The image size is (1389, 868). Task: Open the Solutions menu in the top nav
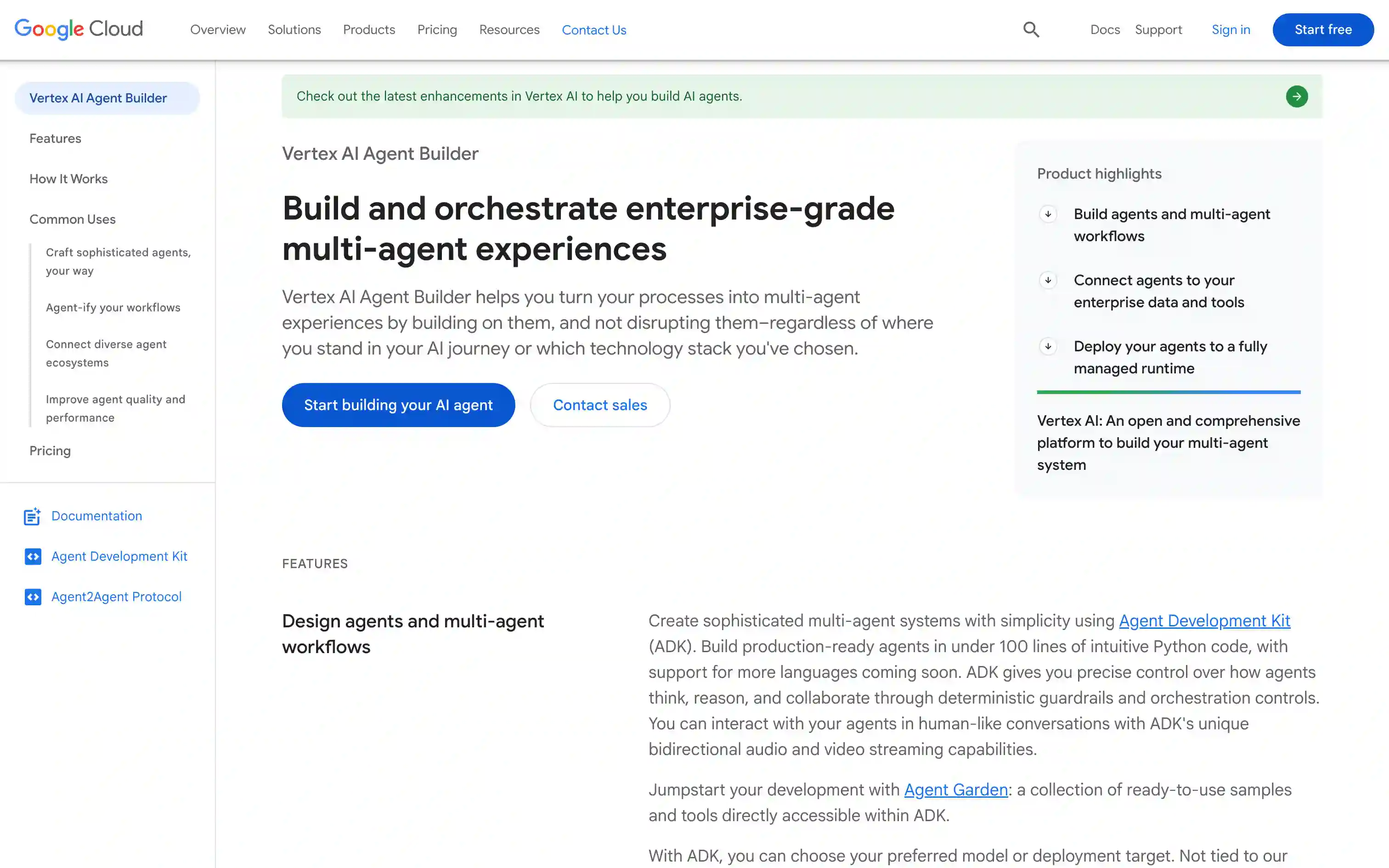(294, 30)
